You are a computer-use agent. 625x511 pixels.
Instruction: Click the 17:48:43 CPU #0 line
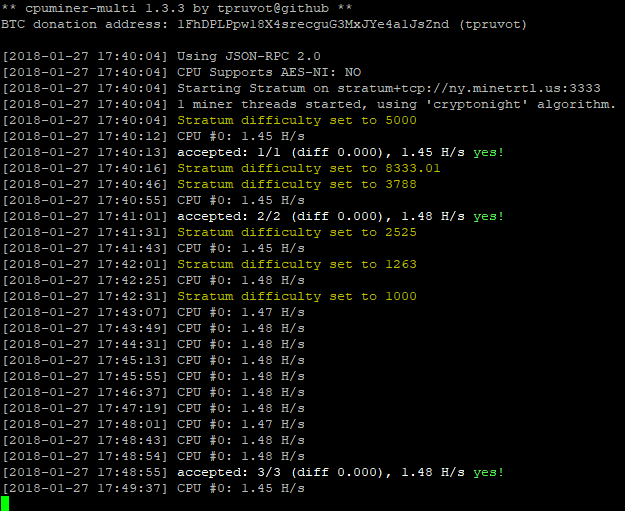[153, 440]
